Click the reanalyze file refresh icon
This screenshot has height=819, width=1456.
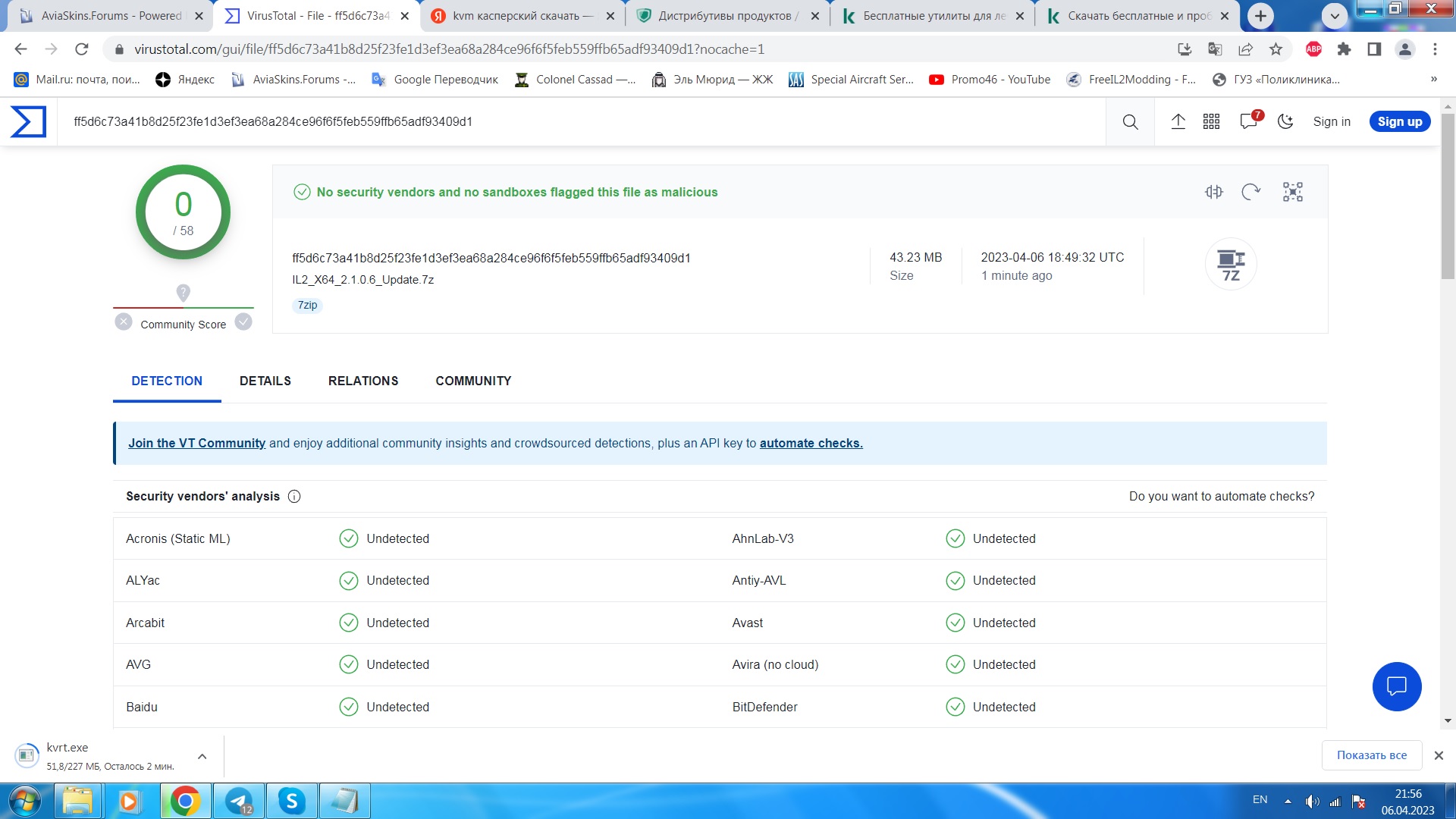coord(1250,192)
